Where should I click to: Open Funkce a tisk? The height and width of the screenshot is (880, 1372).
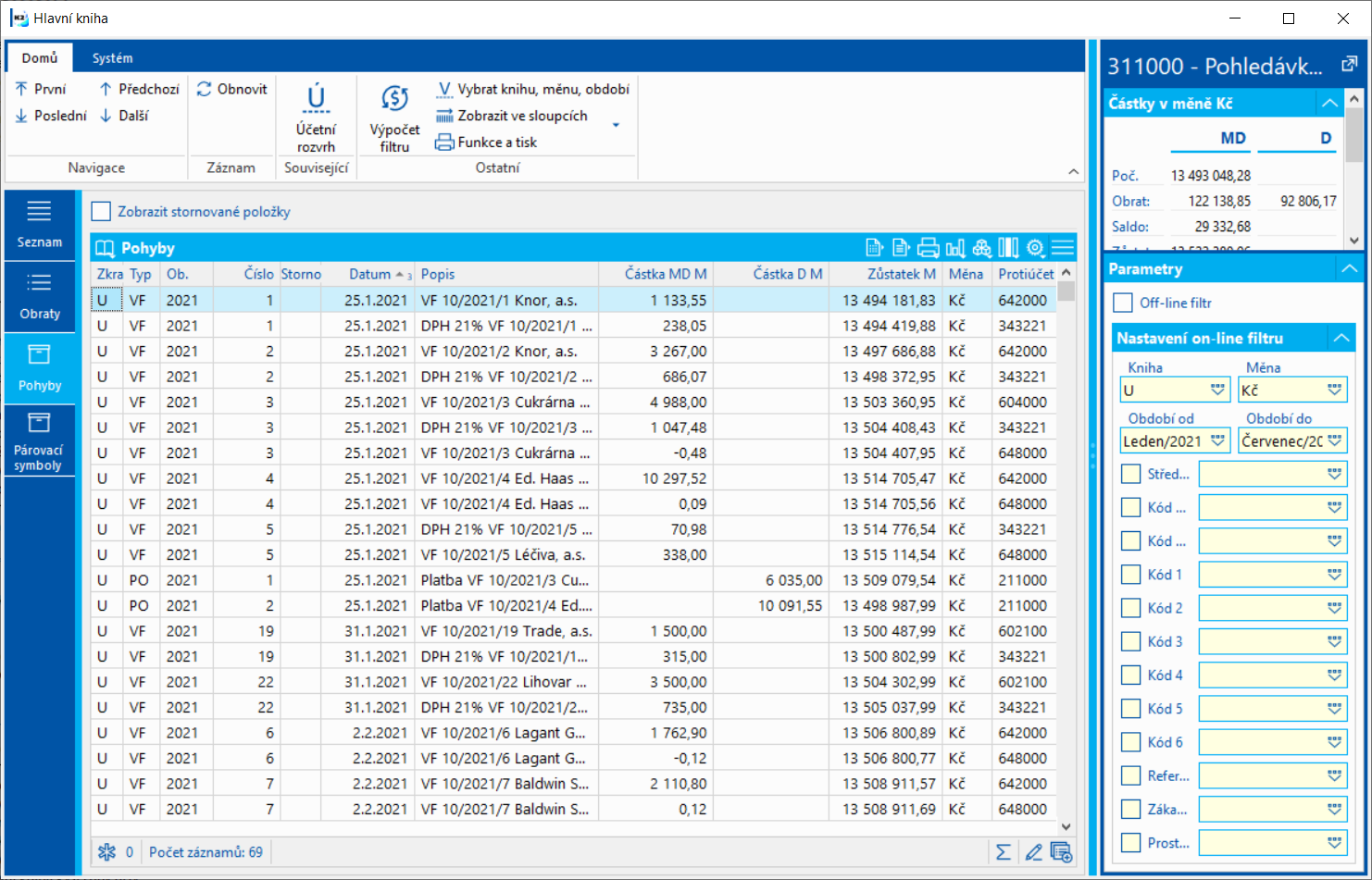tap(486, 142)
